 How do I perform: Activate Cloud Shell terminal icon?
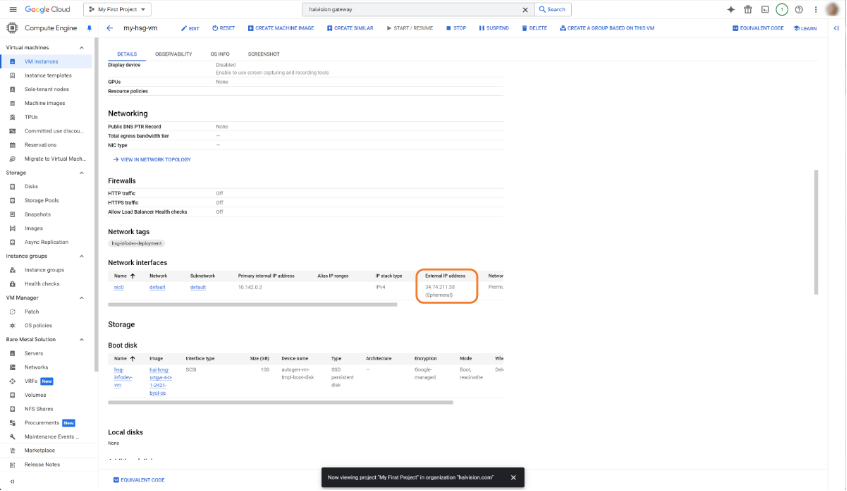pos(765,9)
